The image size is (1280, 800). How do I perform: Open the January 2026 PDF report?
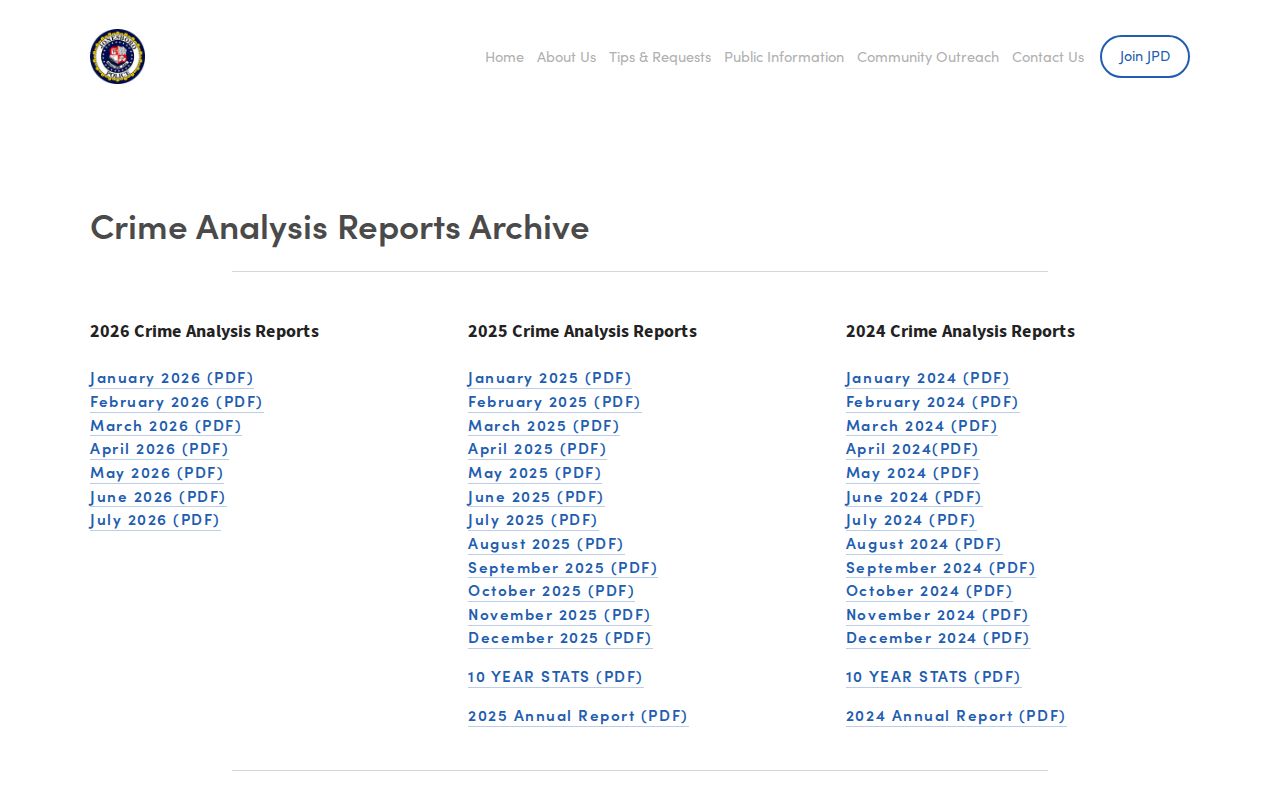pos(172,378)
